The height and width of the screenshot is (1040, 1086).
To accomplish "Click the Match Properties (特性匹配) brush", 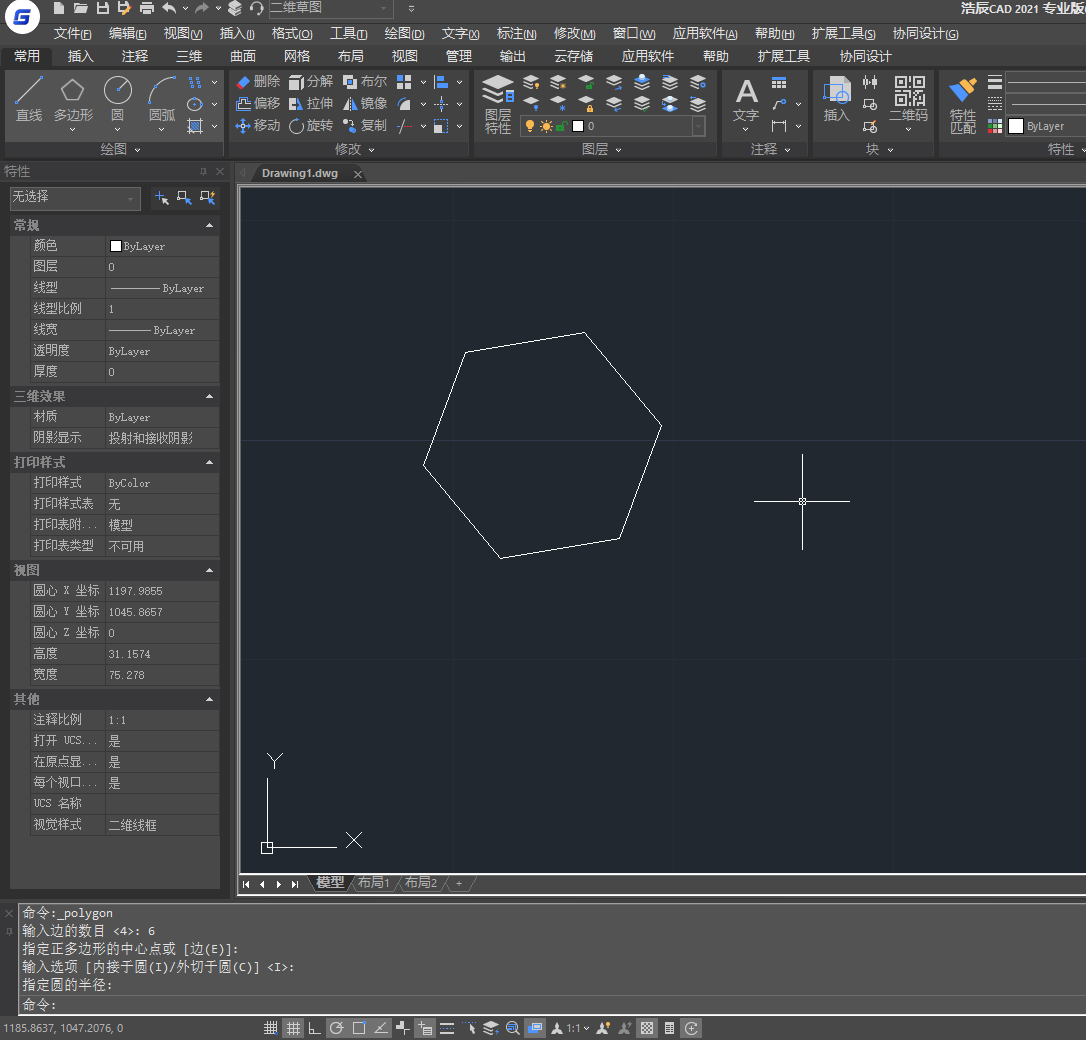I will point(963,105).
